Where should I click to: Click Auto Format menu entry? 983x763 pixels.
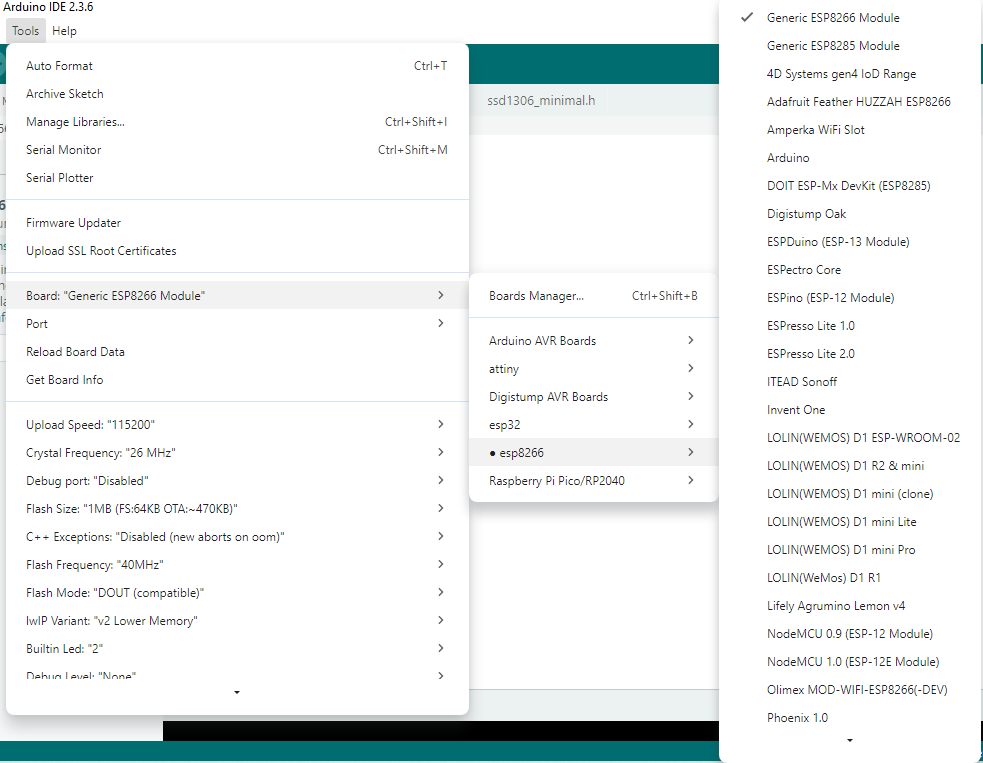[236, 66]
